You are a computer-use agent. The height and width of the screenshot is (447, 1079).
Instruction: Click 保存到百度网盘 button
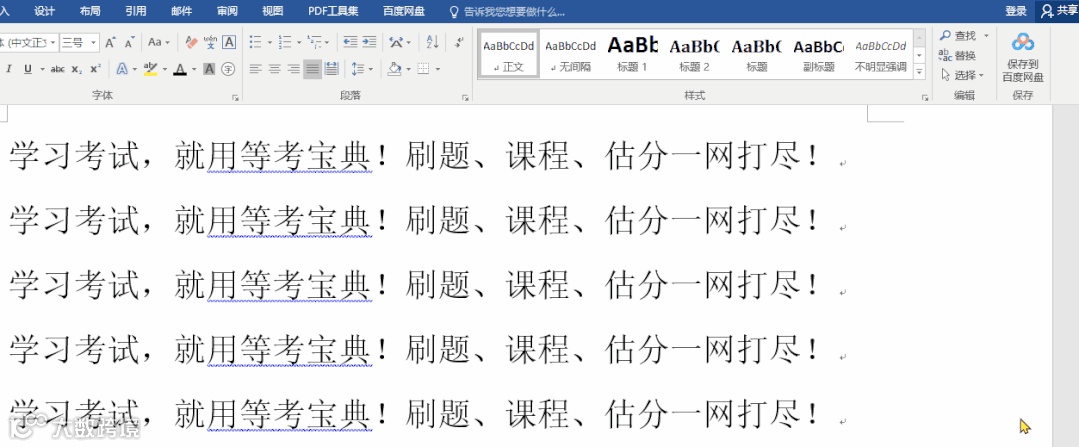pos(1023,58)
